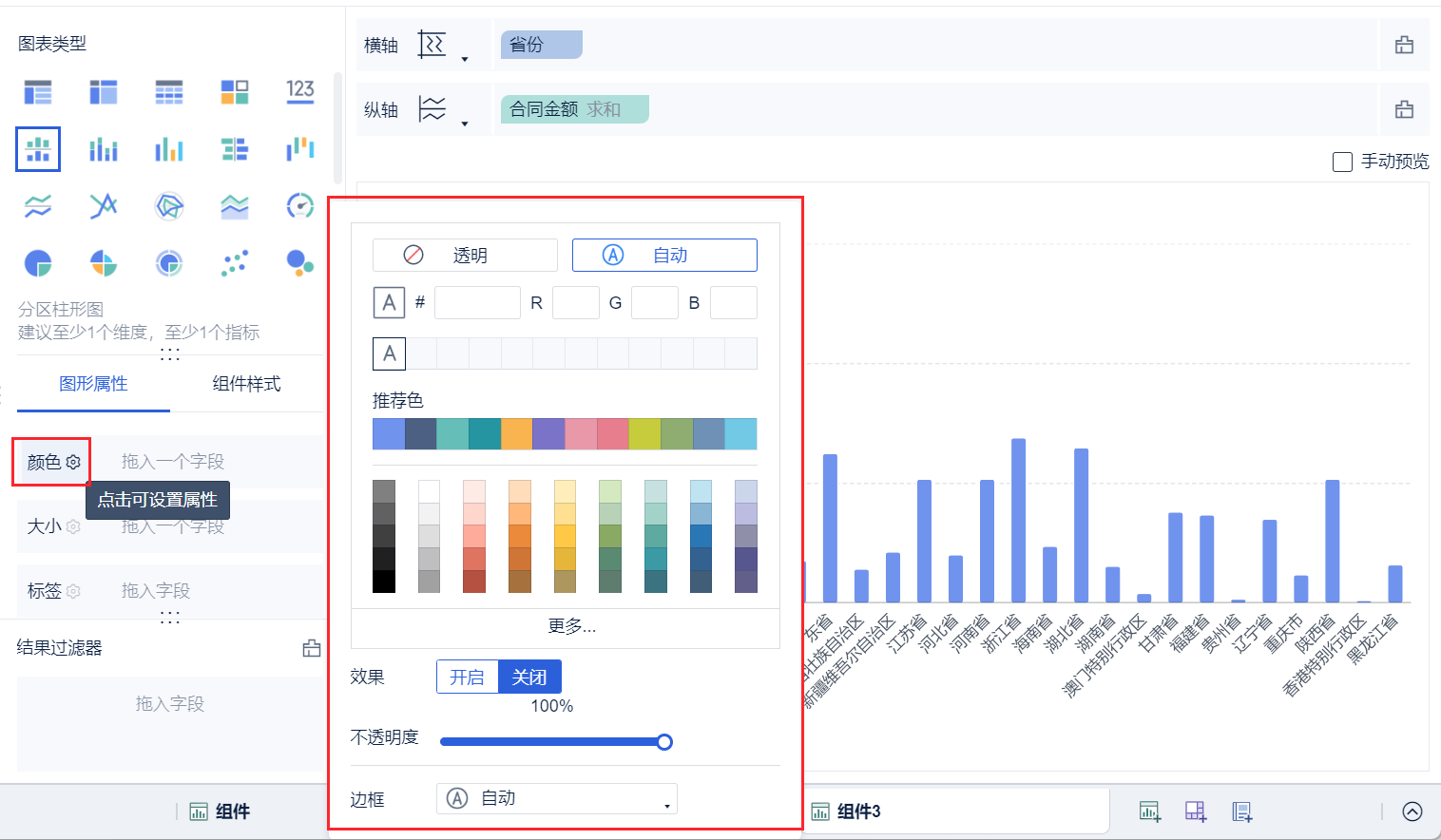
Task: Click the 结果过滤器 拖入字段 drop area
Action: [x=170, y=724]
